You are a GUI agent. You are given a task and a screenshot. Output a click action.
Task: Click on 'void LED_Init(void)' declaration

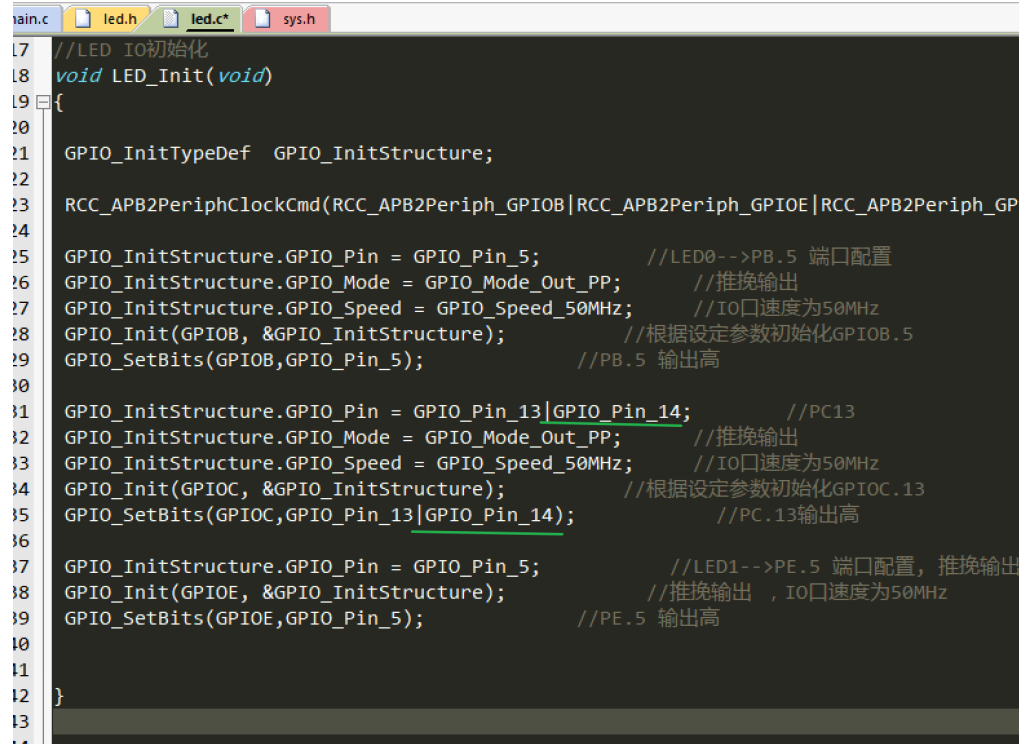[x=164, y=76]
